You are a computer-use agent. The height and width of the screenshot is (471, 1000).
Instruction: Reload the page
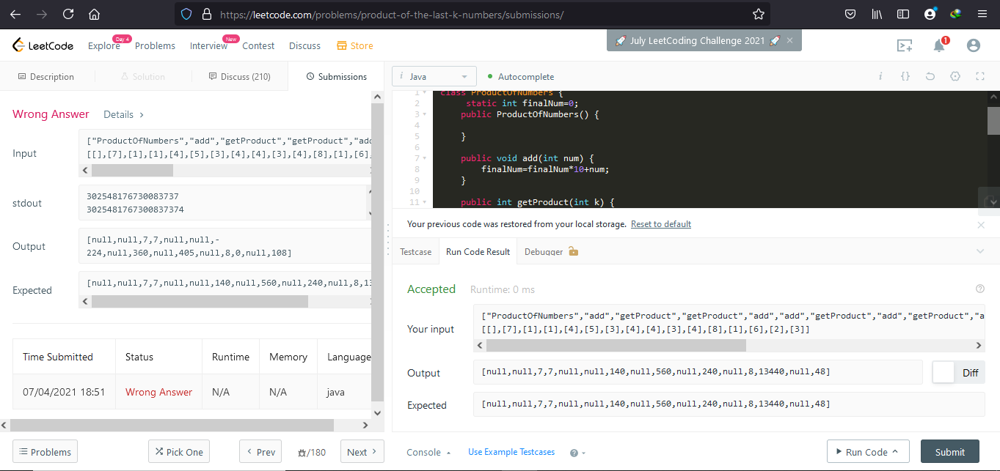[68, 14]
